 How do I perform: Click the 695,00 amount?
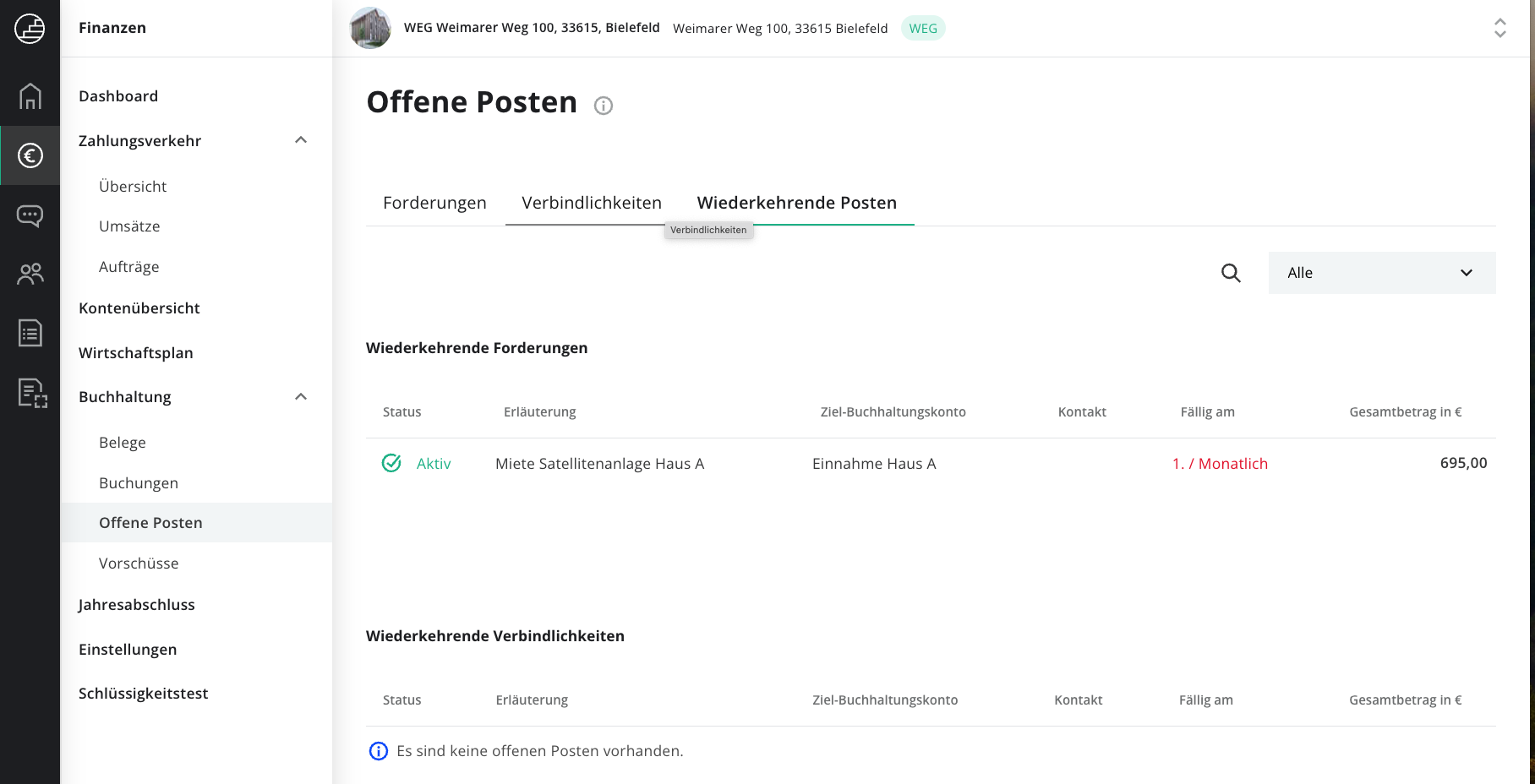coord(1463,463)
